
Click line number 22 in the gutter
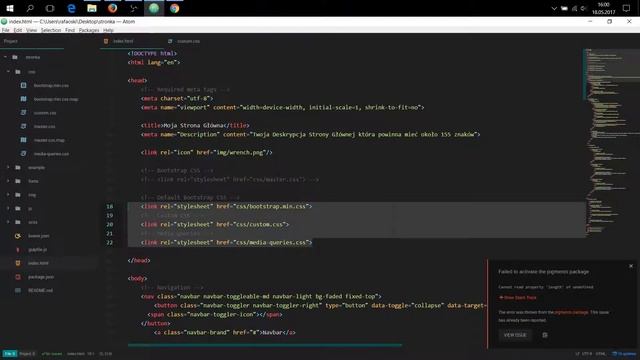pyautogui.click(x=109, y=242)
